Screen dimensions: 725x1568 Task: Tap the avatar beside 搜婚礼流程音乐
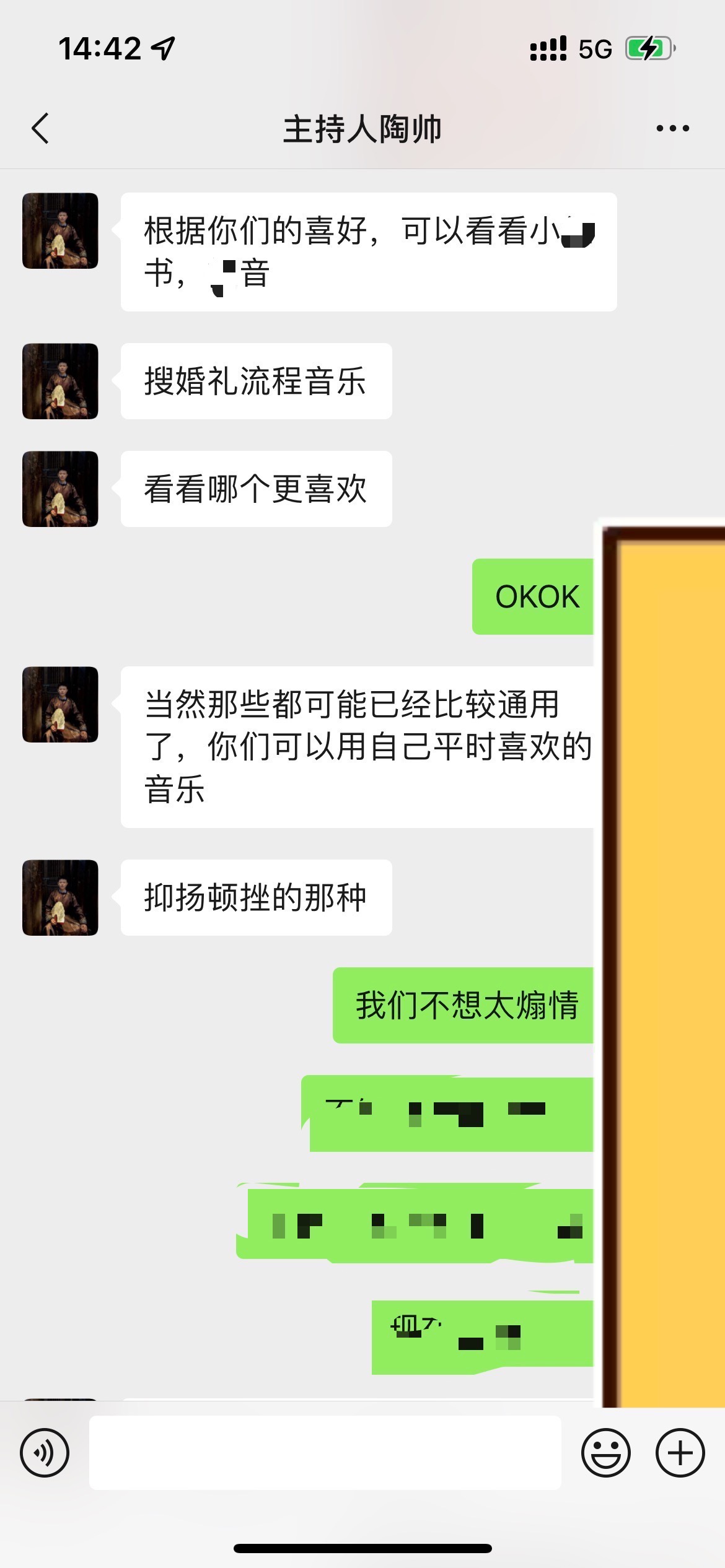click(x=60, y=381)
